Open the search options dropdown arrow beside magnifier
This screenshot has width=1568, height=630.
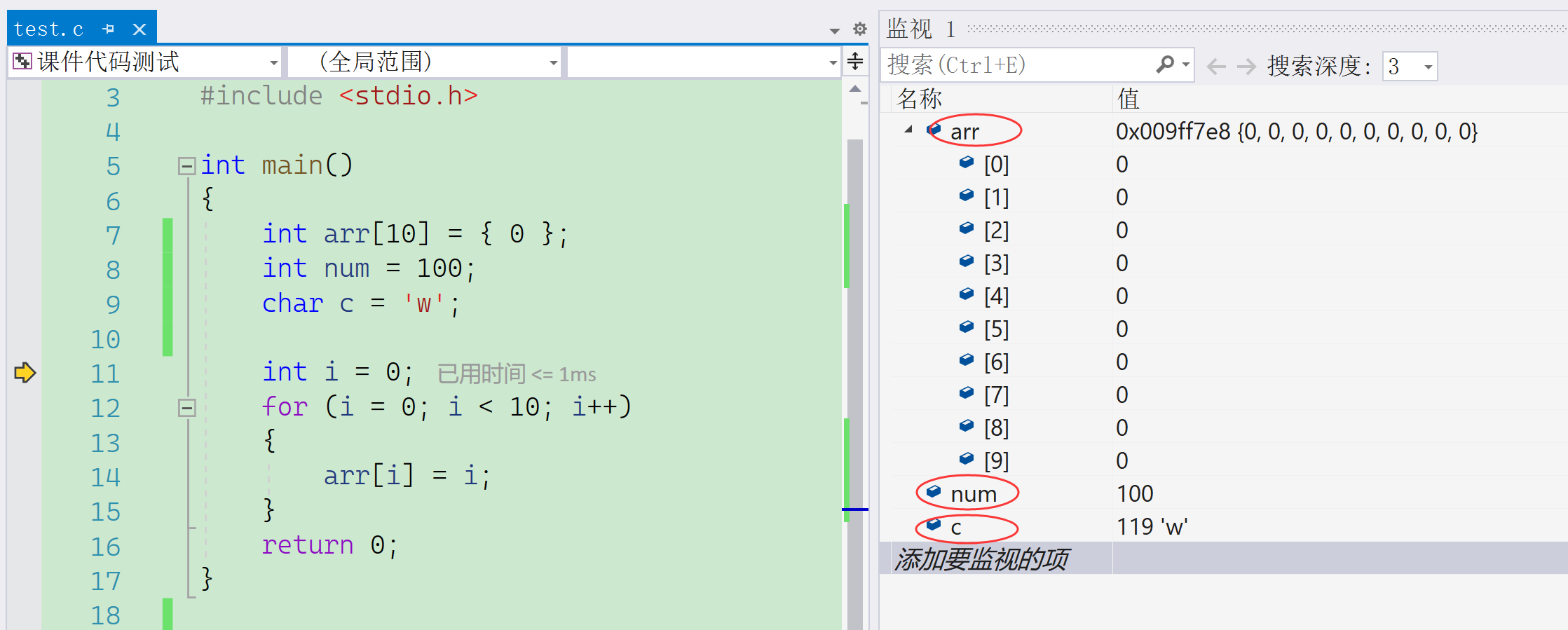[1186, 64]
